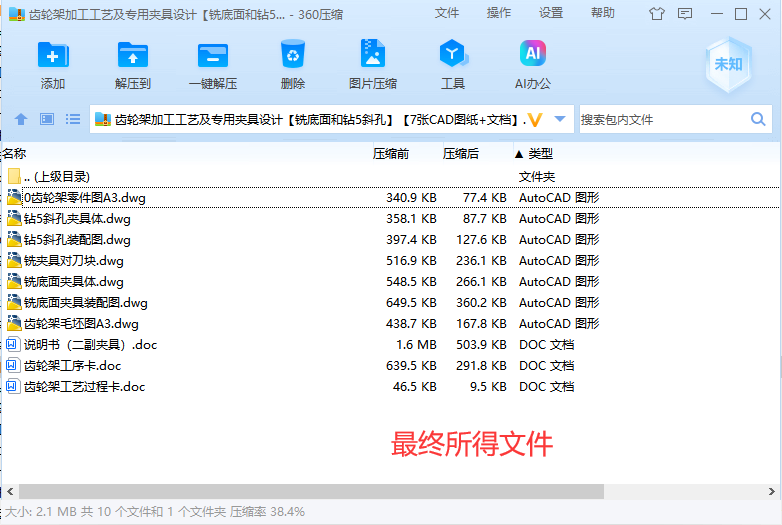
Task: Sort by the 类型 column header
Action: (x=541, y=154)
